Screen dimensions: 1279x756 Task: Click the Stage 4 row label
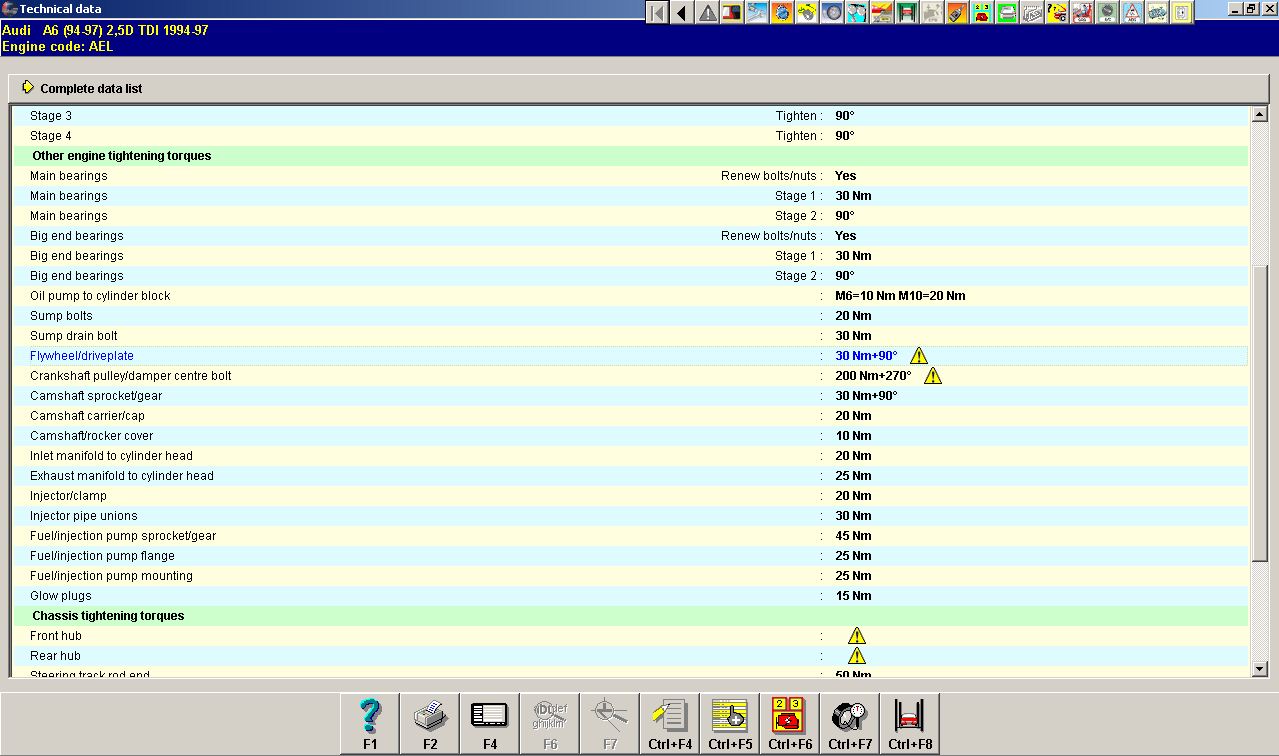pos(51,136)
